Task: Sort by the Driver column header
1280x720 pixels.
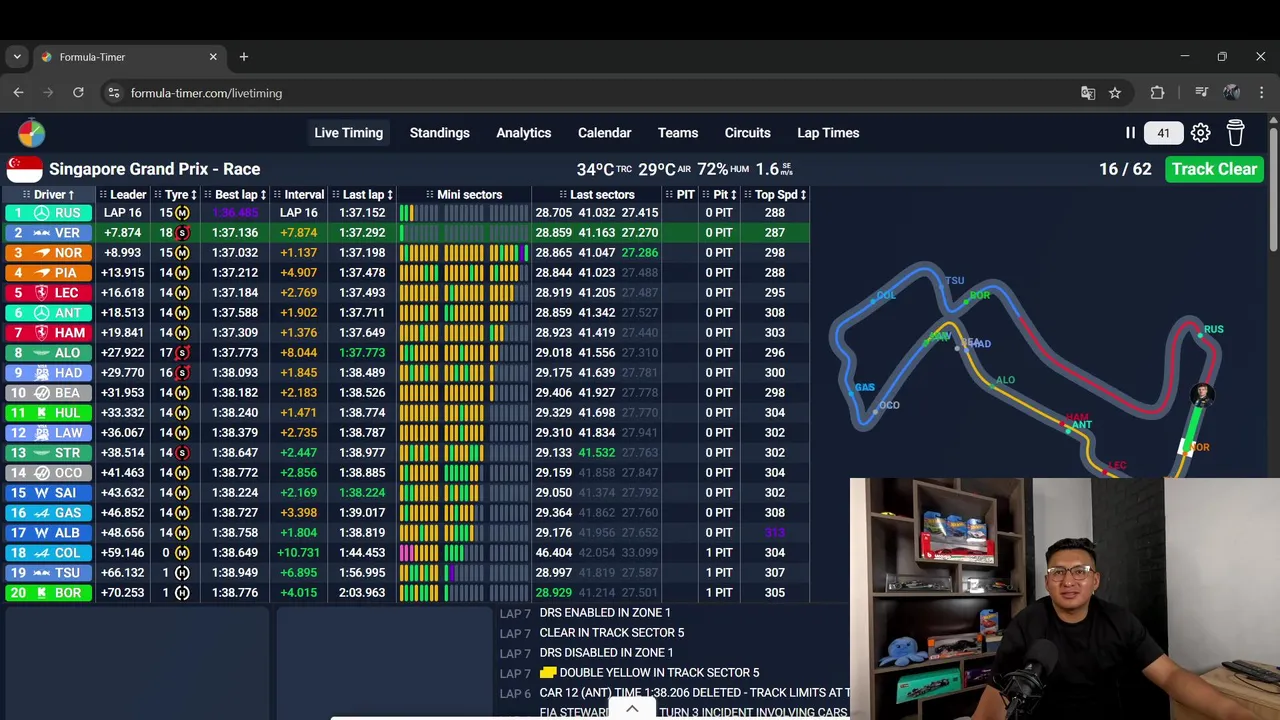Action: pyautogui.click(x=49, y=195)
